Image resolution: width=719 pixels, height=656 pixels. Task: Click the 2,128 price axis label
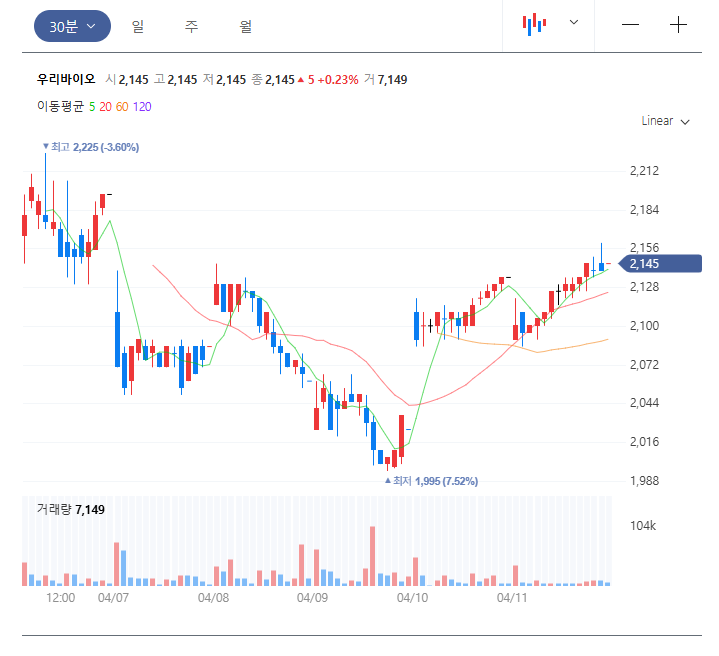coord(644,287)
